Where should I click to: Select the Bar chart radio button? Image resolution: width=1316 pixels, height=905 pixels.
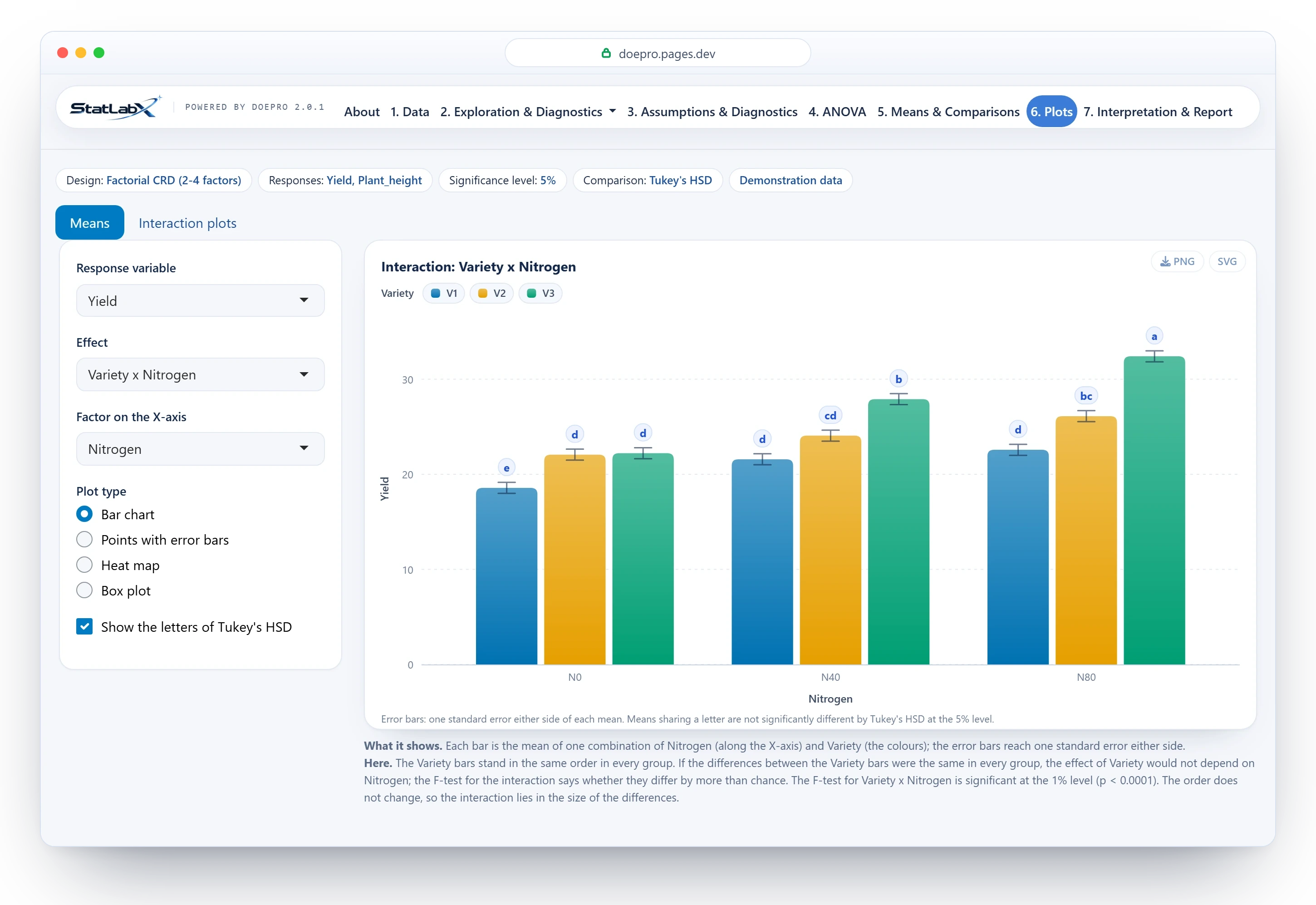[84, 514]
